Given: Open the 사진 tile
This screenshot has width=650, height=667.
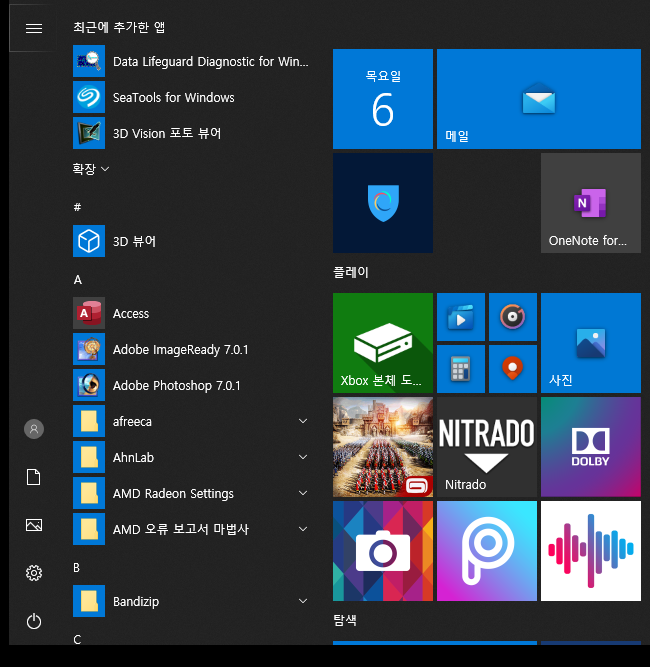Looking at the screenshot, I should [x=591, y=343].
